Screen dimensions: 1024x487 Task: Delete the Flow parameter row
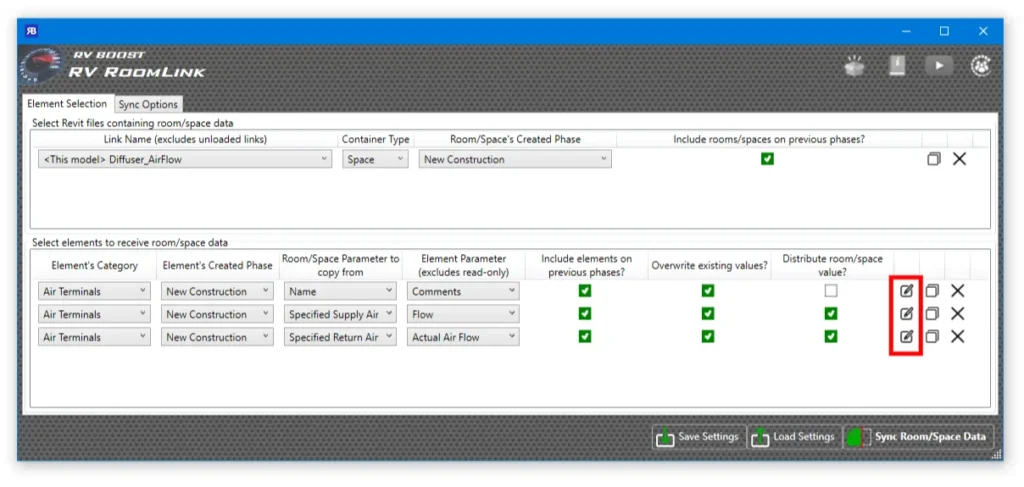point(957,314)
